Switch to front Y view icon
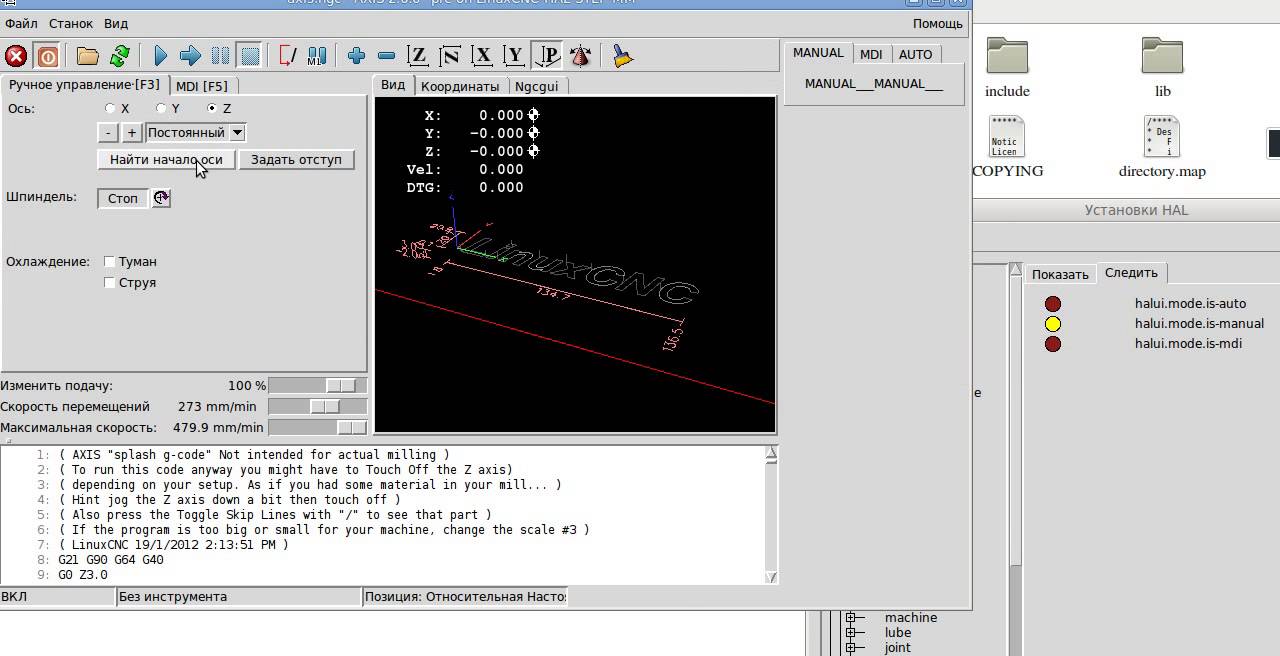The height and width of the screenshot is (656, 1280). pyautogui.click(x=514, y=56)
